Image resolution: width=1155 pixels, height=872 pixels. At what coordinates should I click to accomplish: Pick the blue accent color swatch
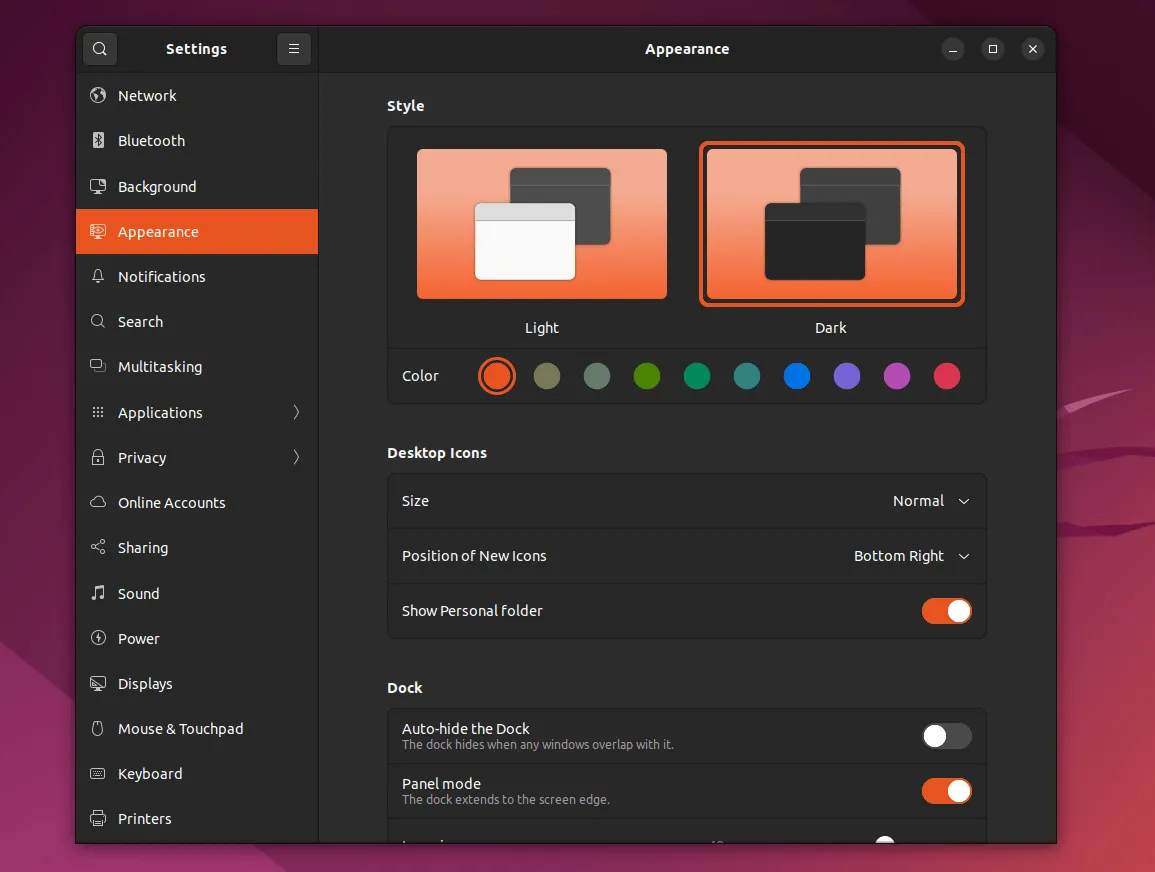tap(797, 376)
